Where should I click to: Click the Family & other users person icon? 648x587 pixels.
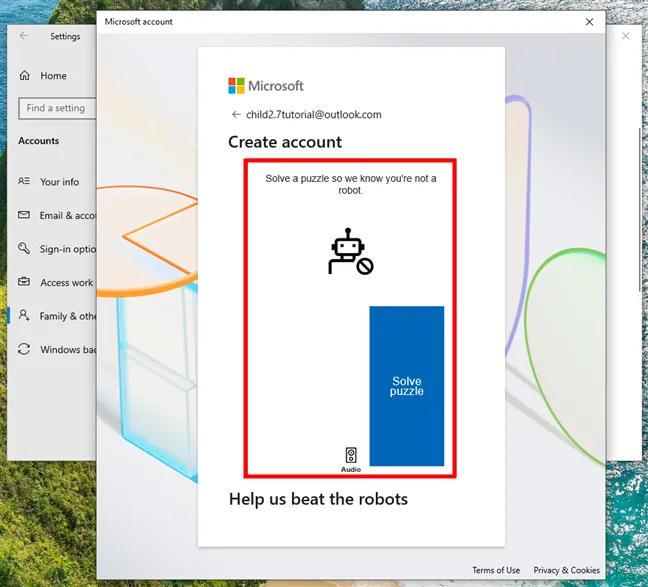(x=24, y=315)
